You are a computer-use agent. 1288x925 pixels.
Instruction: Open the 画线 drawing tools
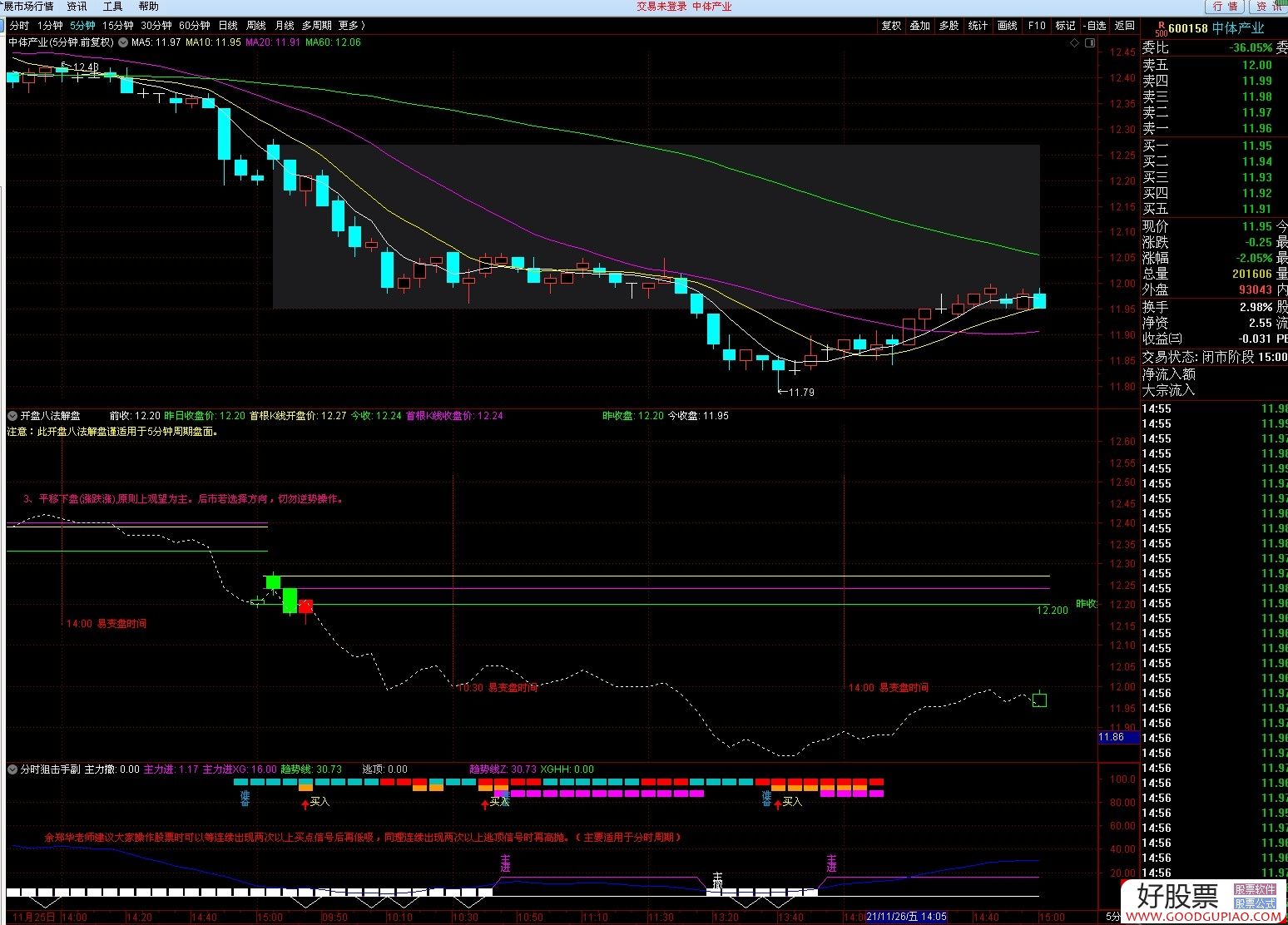(1008, 26)
